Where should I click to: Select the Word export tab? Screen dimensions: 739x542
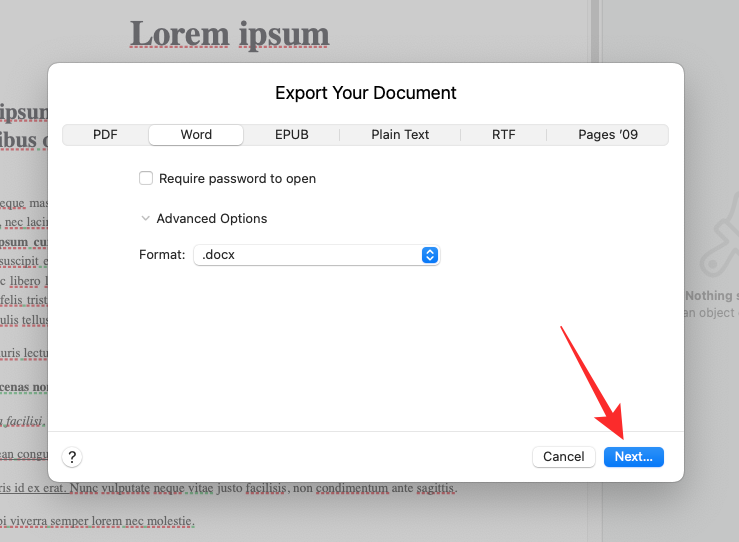[196, 135]
